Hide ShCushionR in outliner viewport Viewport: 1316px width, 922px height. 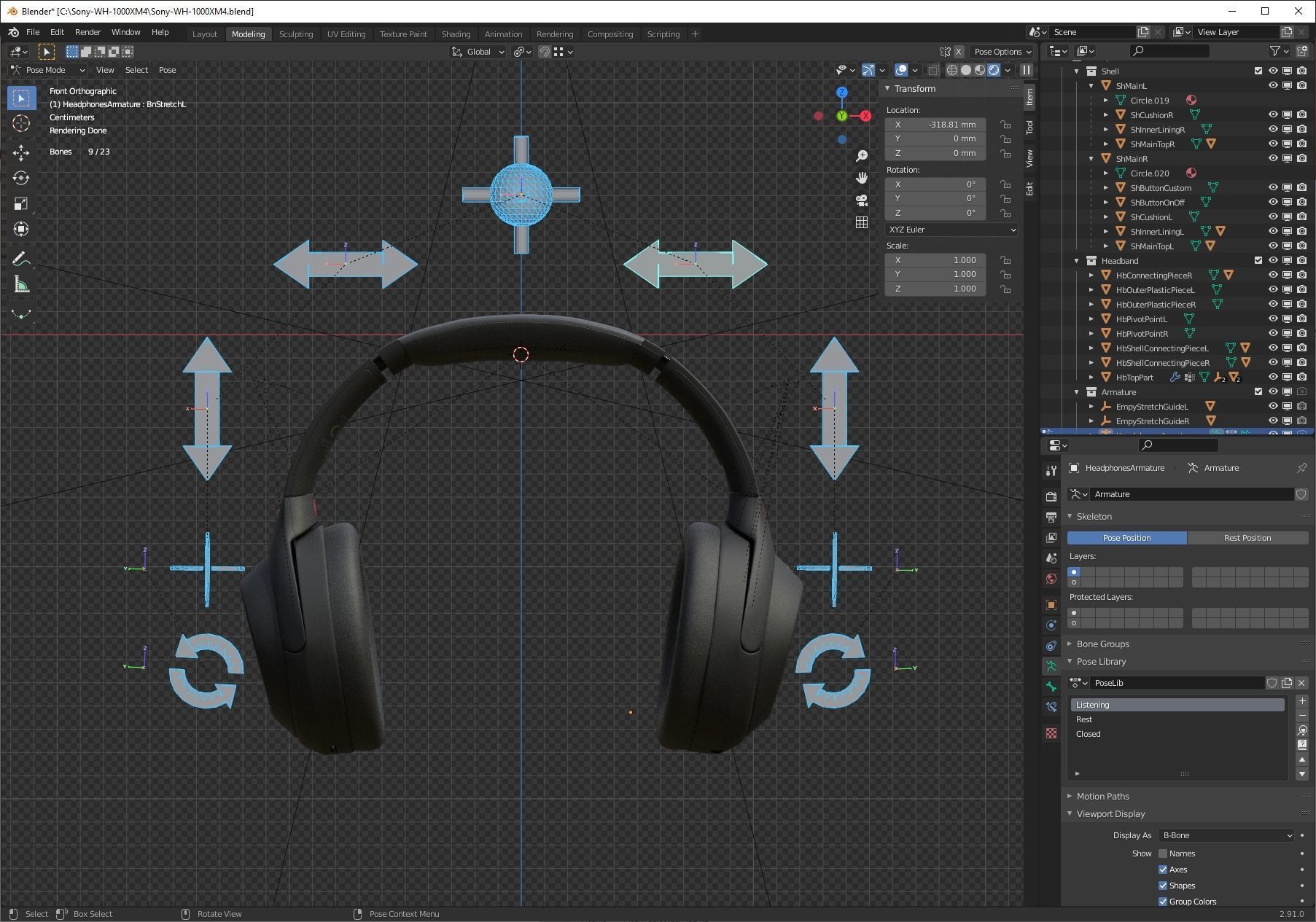(1273, 114)
